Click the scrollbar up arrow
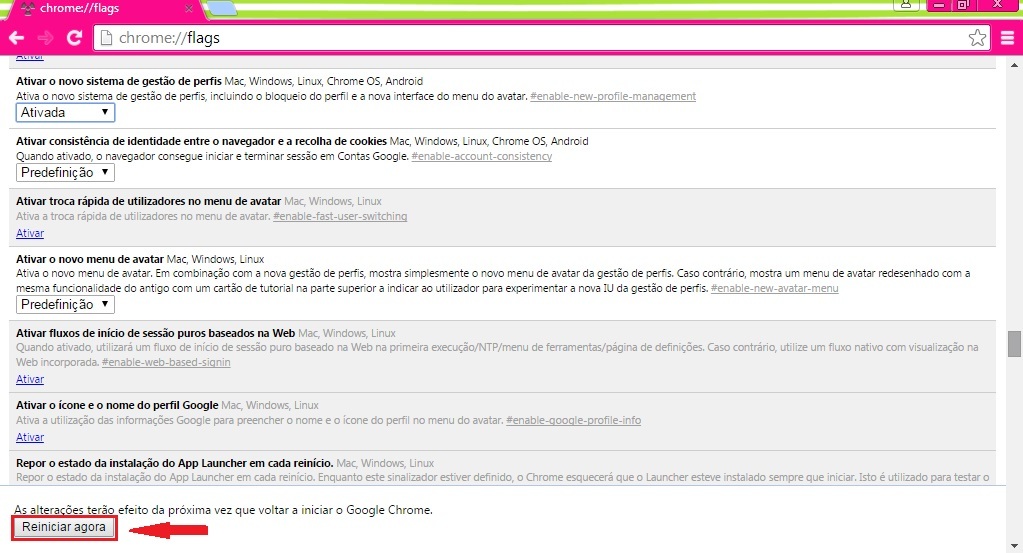1023x553 pixels. 1014,65
